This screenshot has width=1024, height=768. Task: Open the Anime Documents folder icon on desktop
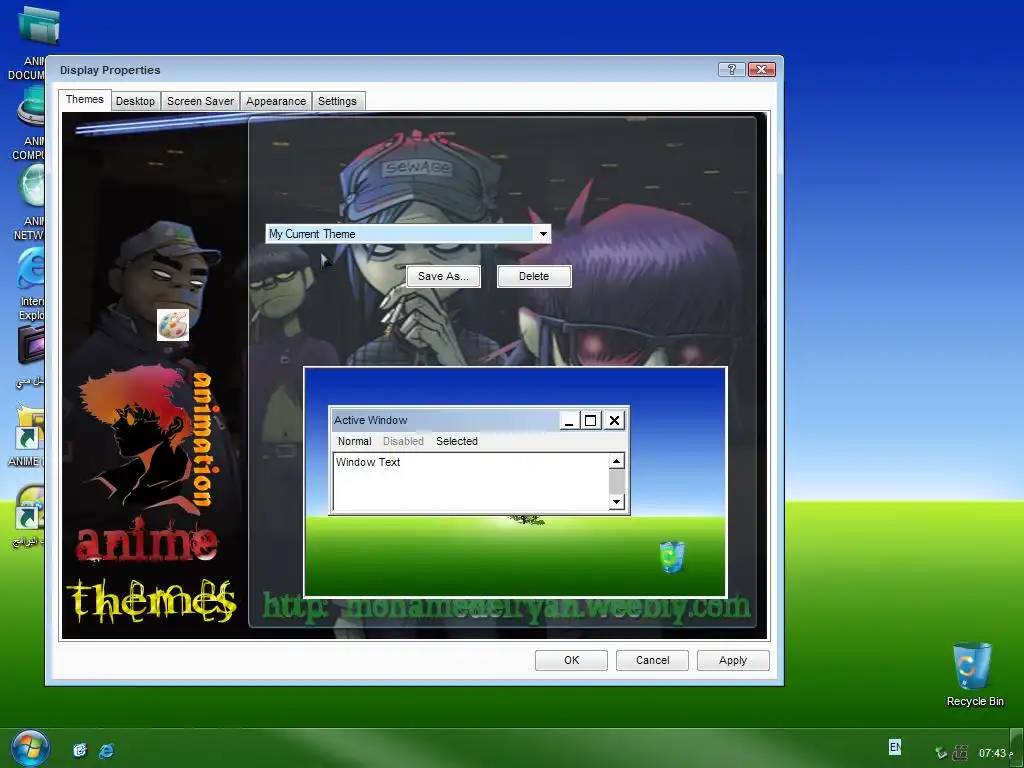(38, 26)
